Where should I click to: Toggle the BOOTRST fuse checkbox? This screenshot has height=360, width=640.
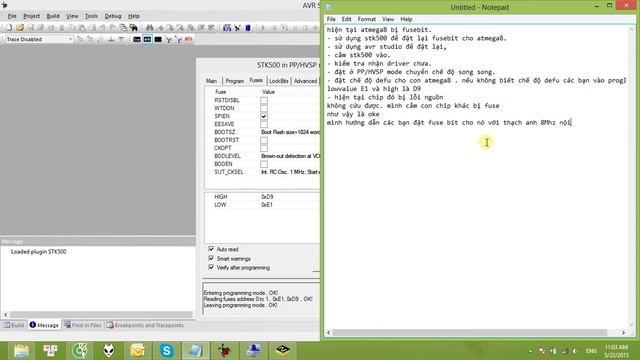pos(264,140)
